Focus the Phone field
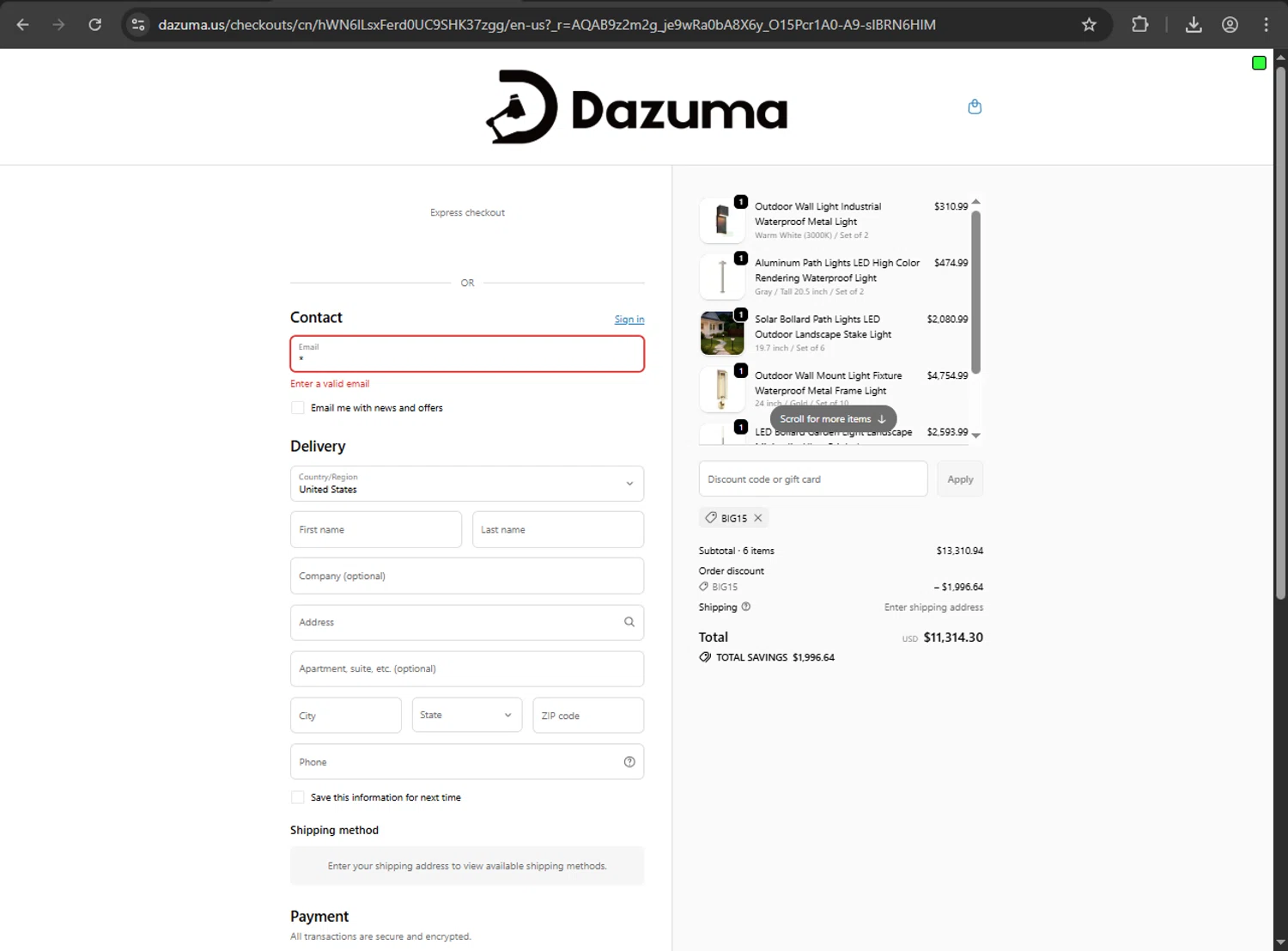Viewport: 1288px width, 951px height. 467,762
